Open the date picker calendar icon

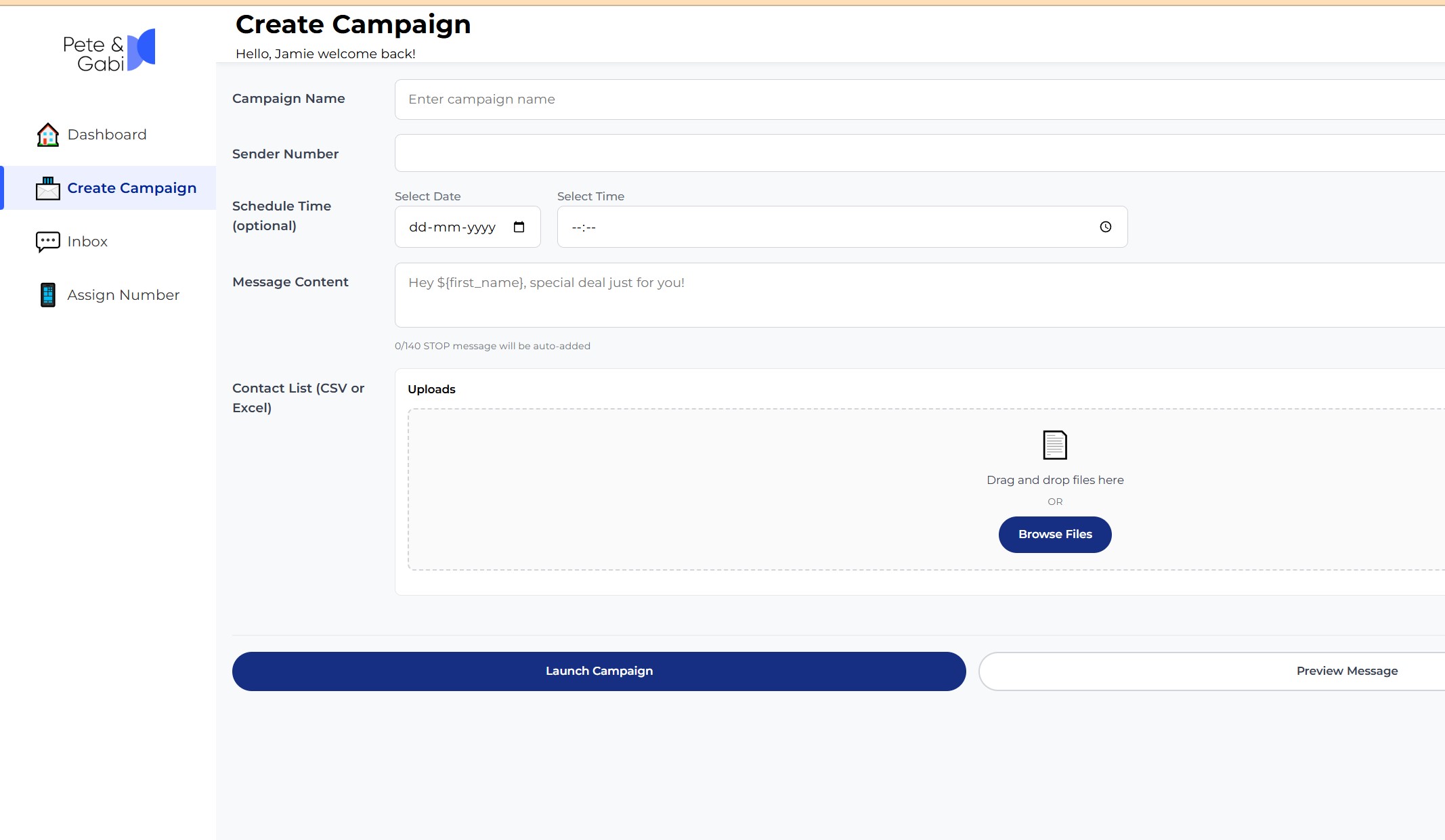pyautogui.click(x=519, y=227)
